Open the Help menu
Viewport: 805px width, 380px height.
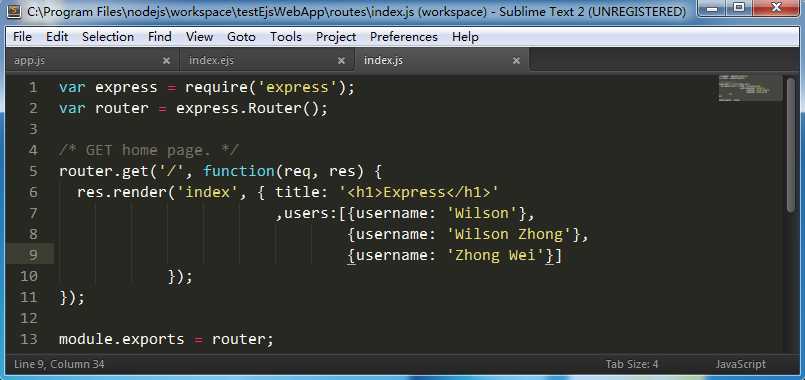click(x=465, y=37)
